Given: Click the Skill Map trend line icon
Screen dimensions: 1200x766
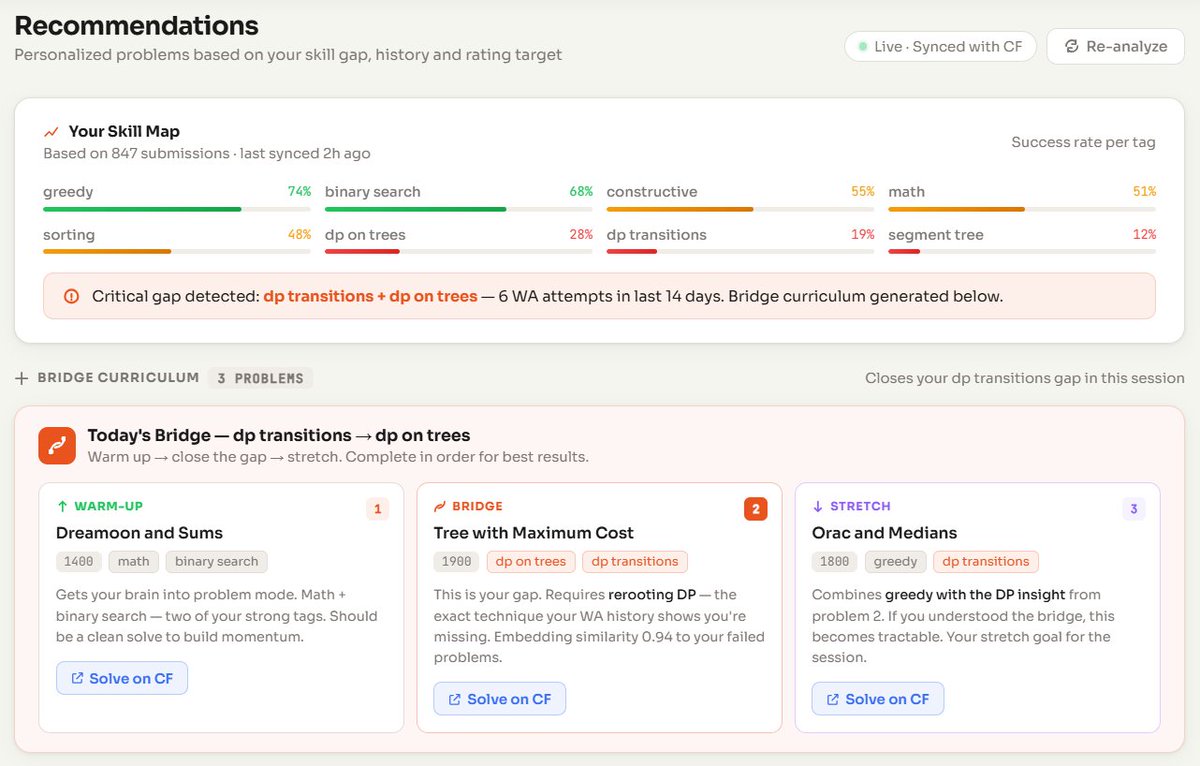Looking at the screenshot, I should [x=51, y=131].
